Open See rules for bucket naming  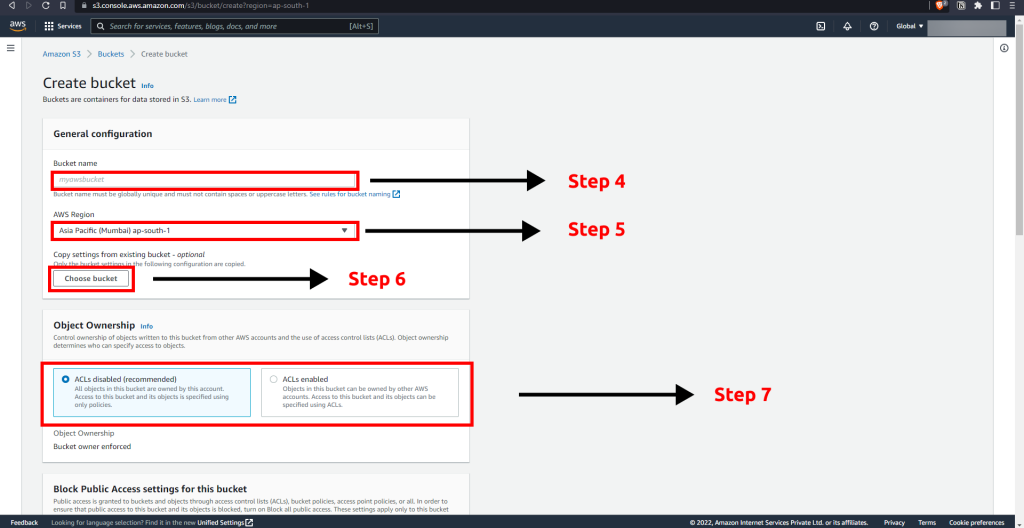pyautogui.click(x=350, y=194)
